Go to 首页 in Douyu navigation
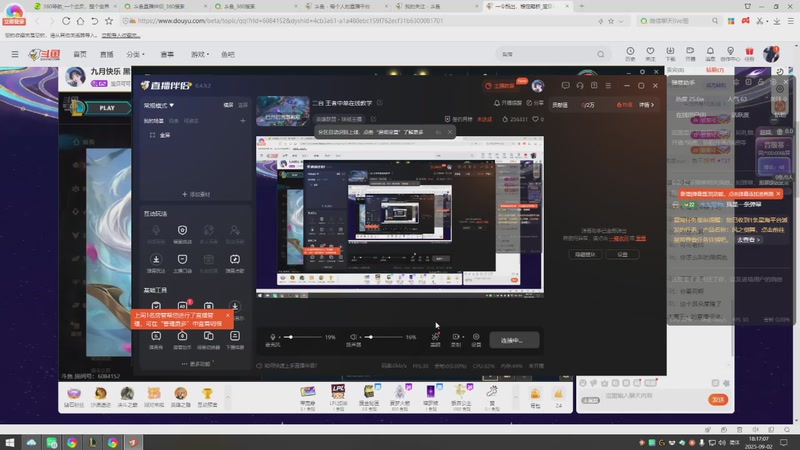This screenshot has height=450, width=800. pyautogui.click(x=80, y=54)
